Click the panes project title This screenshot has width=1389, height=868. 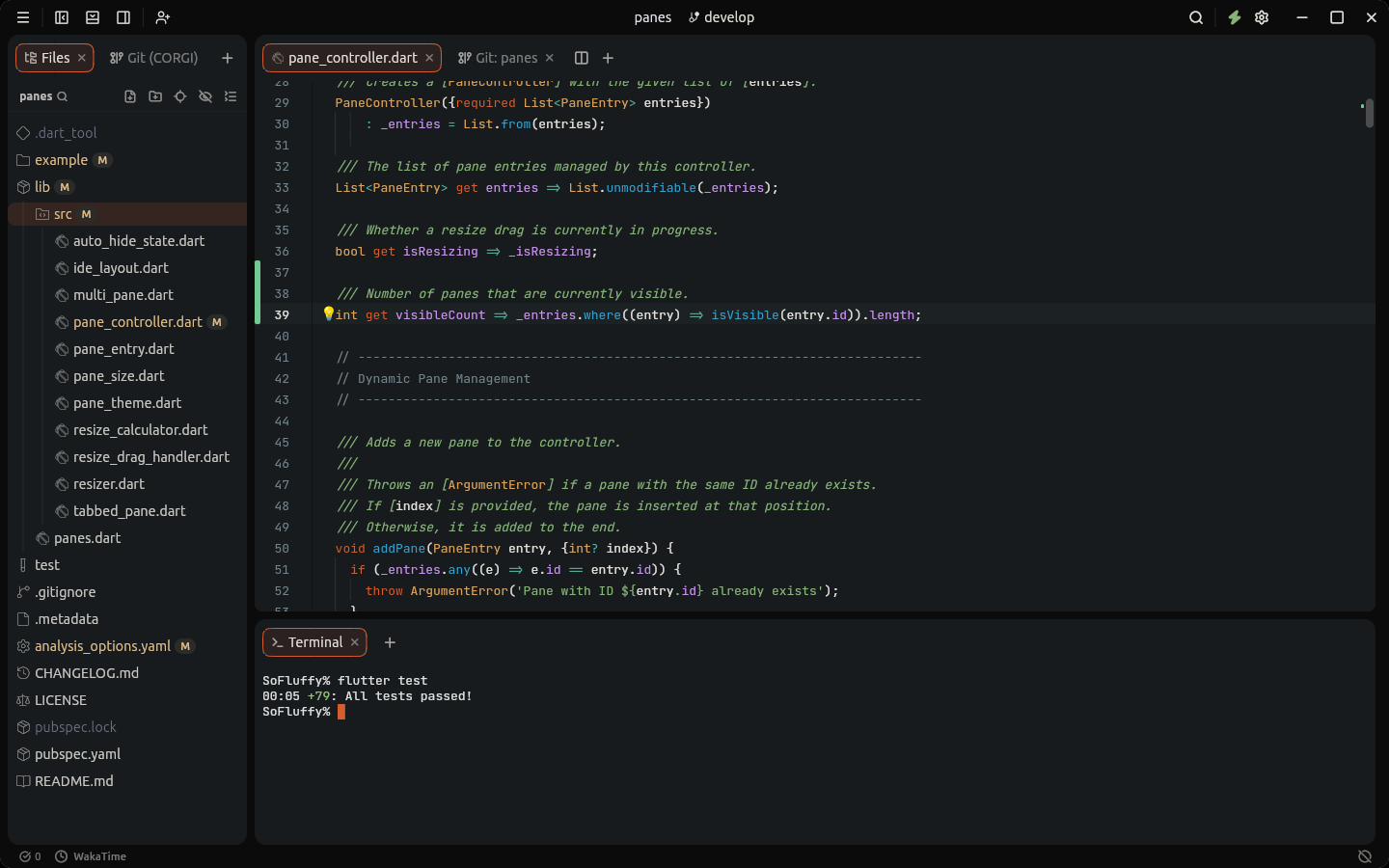click(x=653, y=17)
